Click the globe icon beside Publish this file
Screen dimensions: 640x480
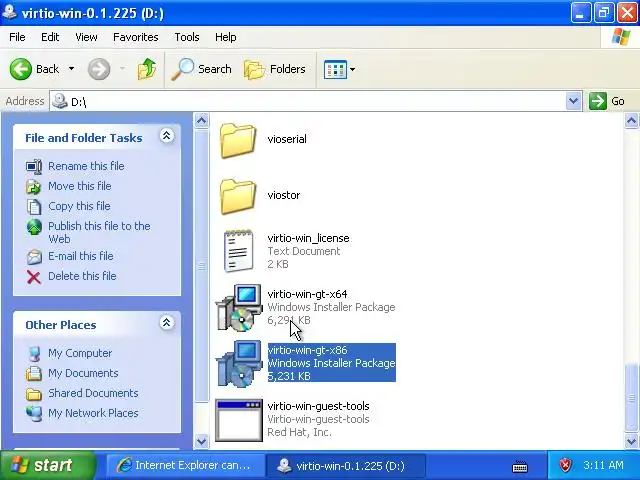(x=34, y=227)
